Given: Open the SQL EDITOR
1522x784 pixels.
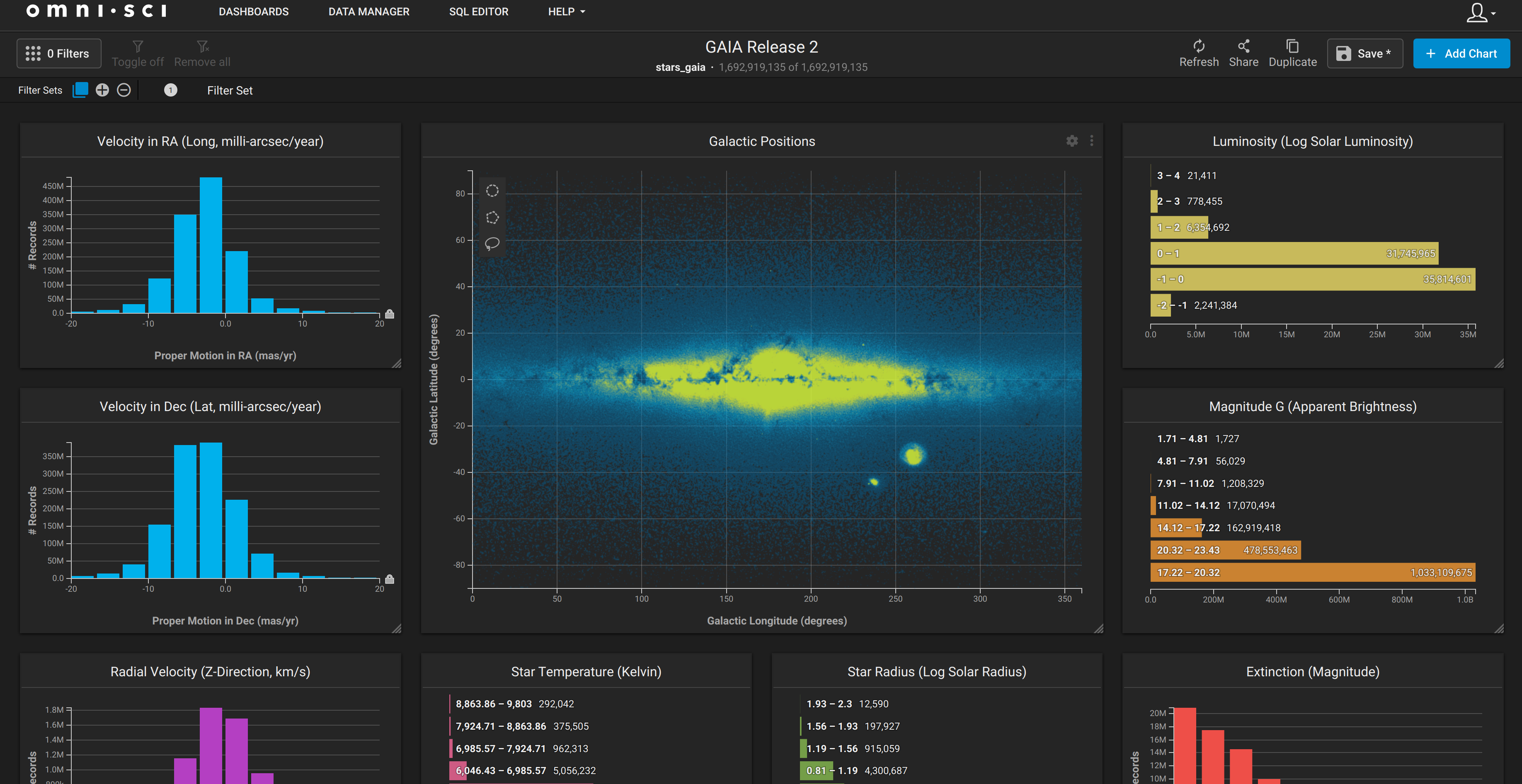Looking at the screenshot, I should click(479, 11).
